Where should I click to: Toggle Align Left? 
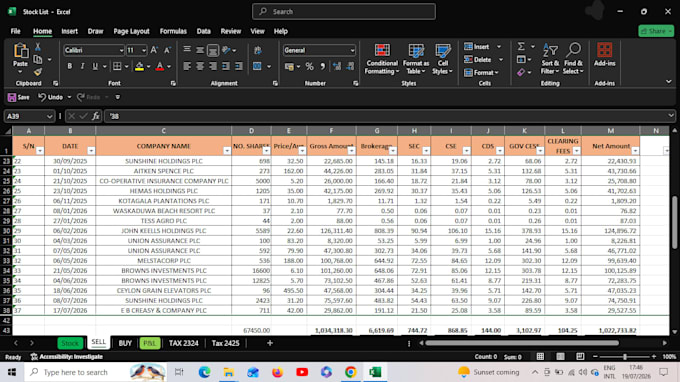[187, 66]
